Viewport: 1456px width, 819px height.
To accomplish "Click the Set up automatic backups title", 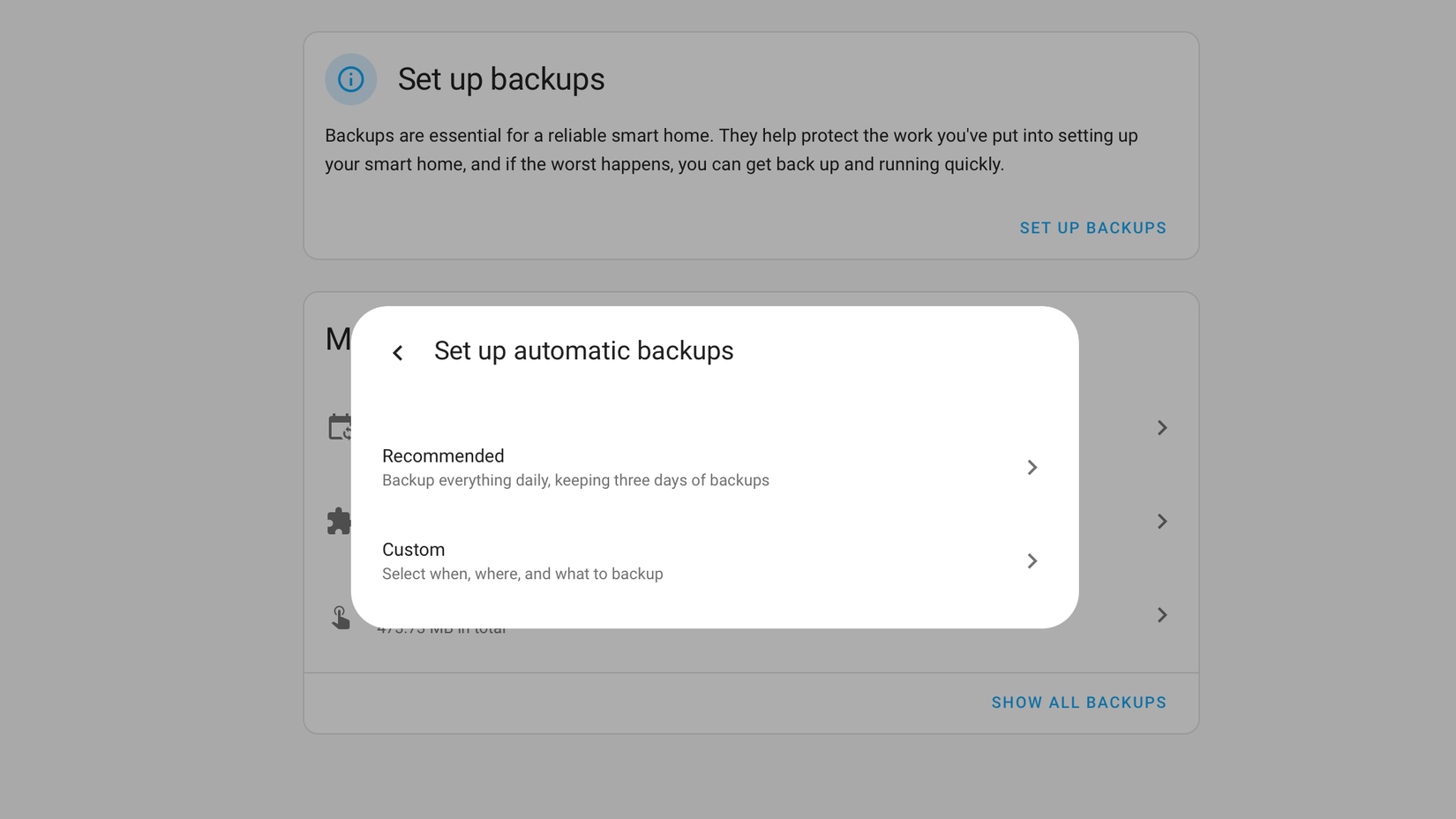I will (583, 350).
